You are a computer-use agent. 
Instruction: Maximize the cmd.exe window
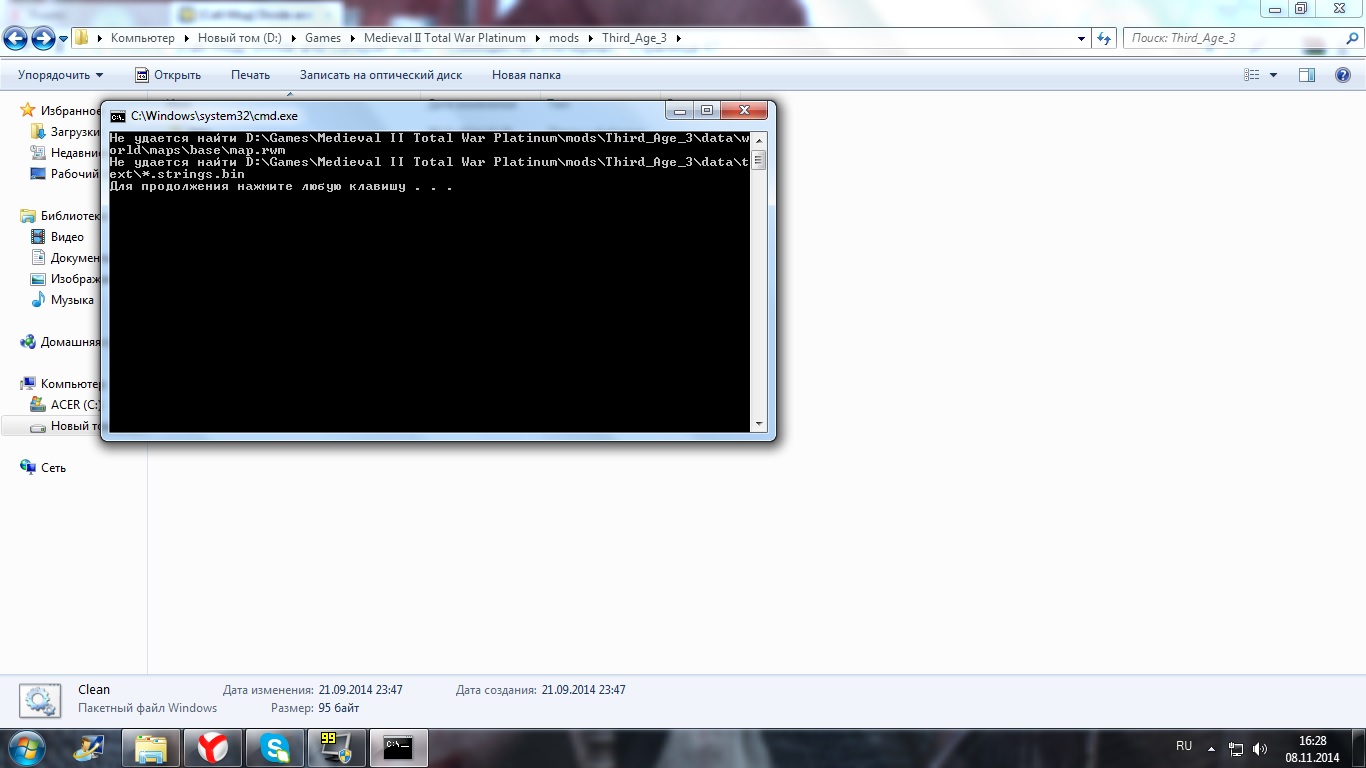[707, 111]
